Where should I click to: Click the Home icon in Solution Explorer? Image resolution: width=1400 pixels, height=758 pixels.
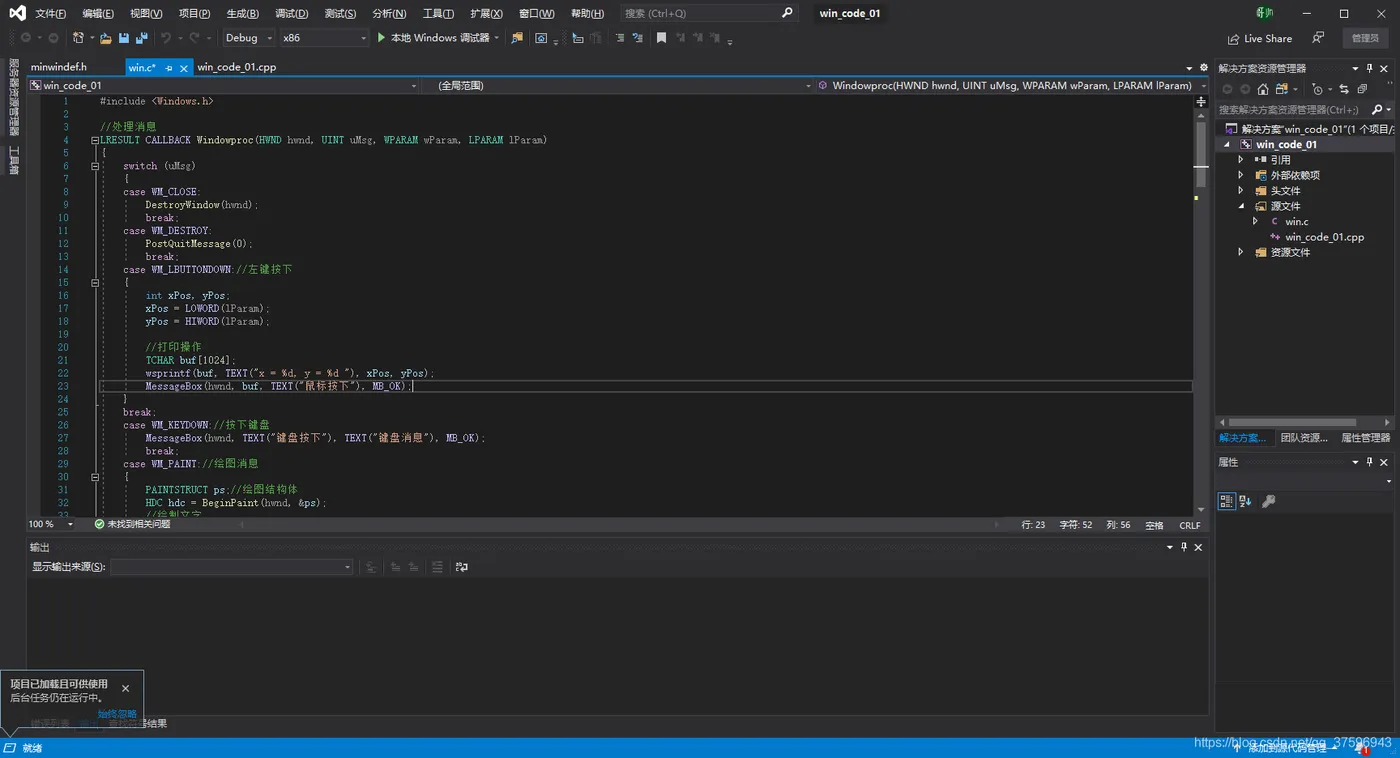click(1263, 89)
